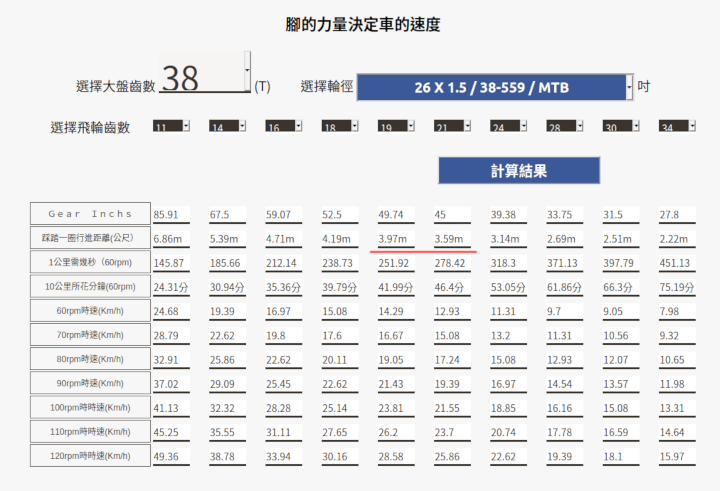Image resolution: width=720 pixels, height=491 pixels.
Task: Click the 100rpm speed field 41.13
Action: (x=171, y=409)
